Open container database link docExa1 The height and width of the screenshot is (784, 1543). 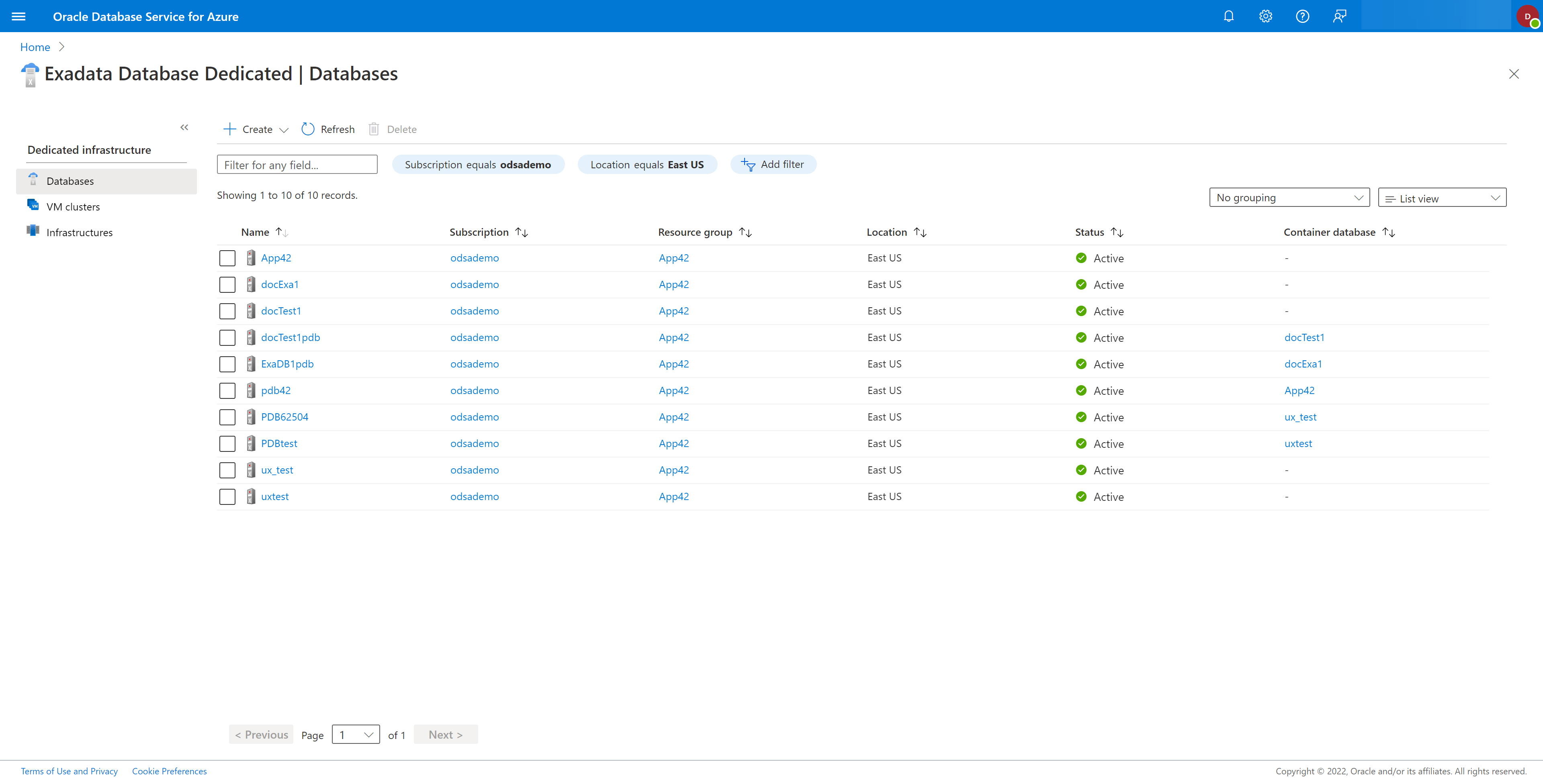click(x=1303, y=363)
